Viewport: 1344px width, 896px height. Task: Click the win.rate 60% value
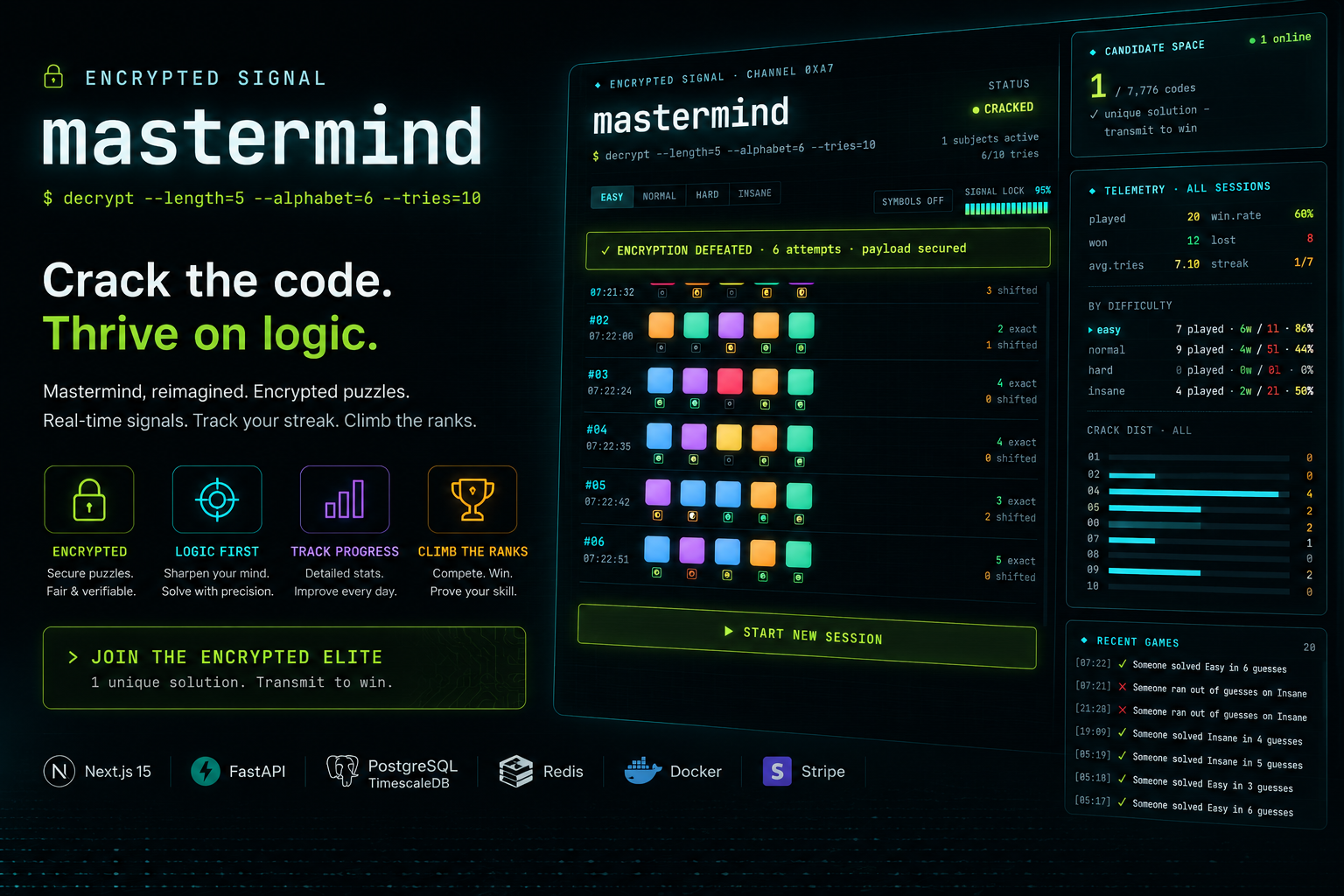point(1304,213)
